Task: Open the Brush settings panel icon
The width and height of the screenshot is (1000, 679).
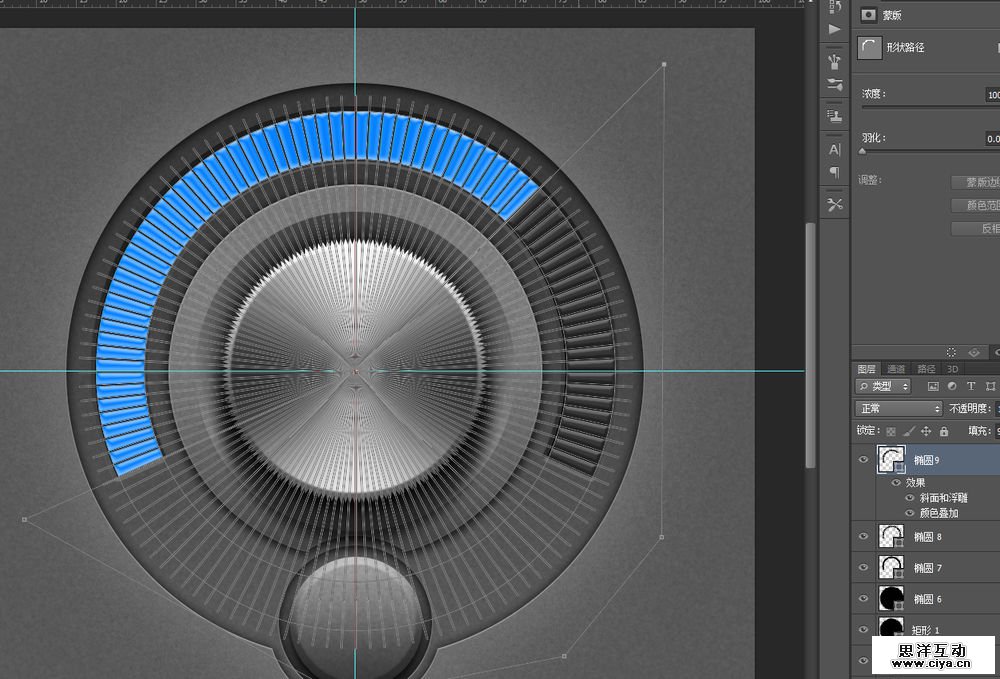Action: [835, 85]
